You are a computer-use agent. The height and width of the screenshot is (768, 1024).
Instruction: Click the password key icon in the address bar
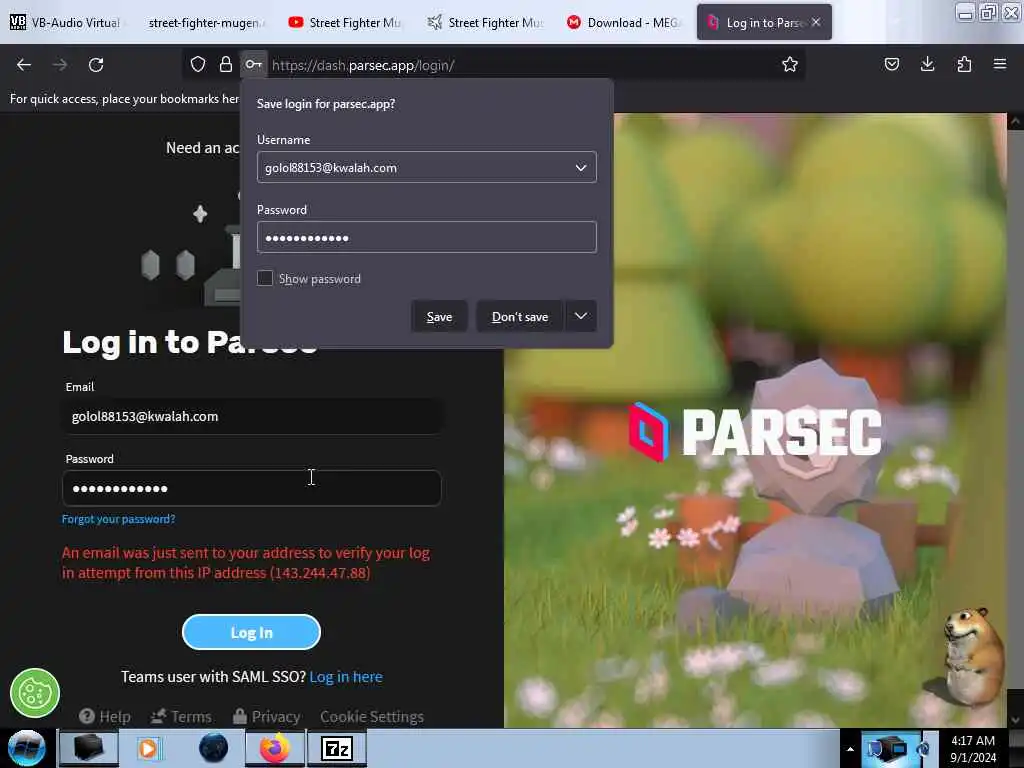(x=253, y=65)
